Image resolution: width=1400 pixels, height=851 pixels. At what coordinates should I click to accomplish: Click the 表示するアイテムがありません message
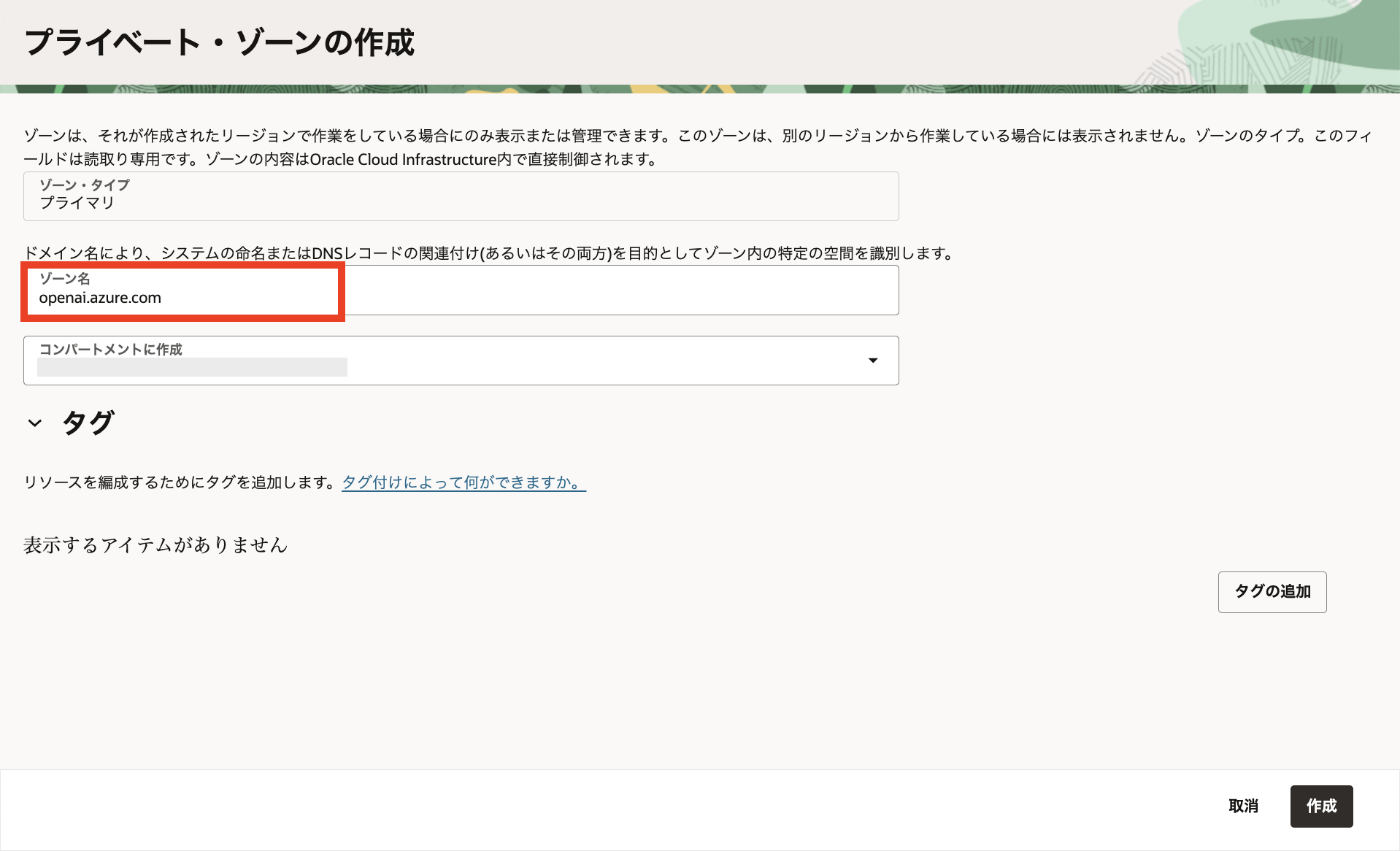click(x=155, y=544)
